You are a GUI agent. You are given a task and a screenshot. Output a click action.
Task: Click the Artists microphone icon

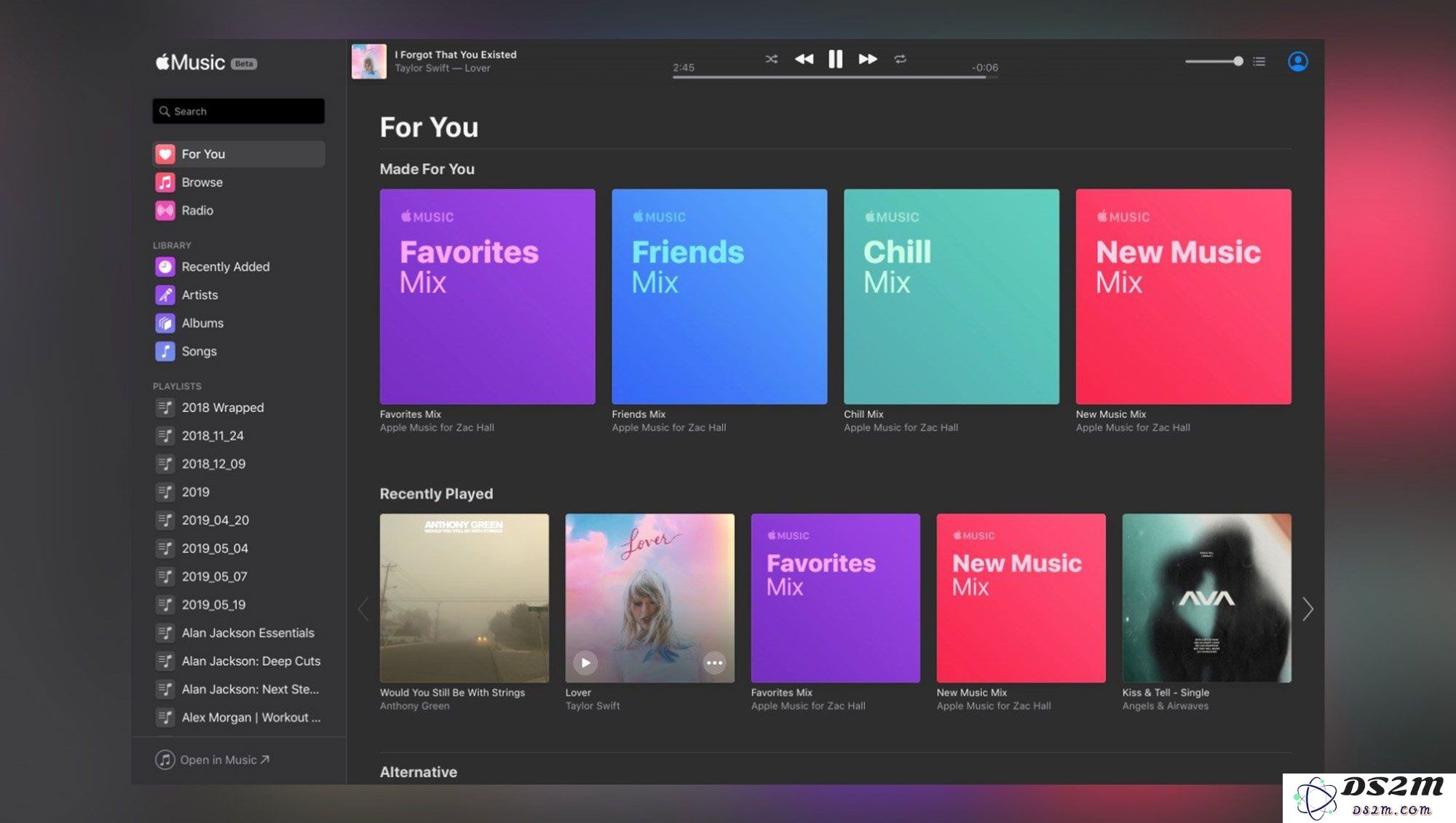pos(165,295)
